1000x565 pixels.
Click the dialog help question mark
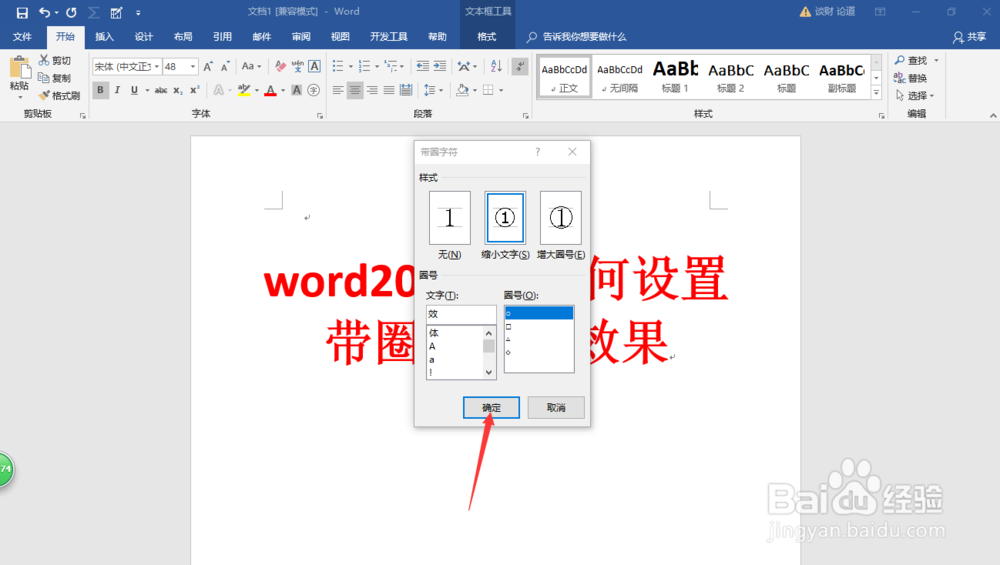click(x=538, y=152)
